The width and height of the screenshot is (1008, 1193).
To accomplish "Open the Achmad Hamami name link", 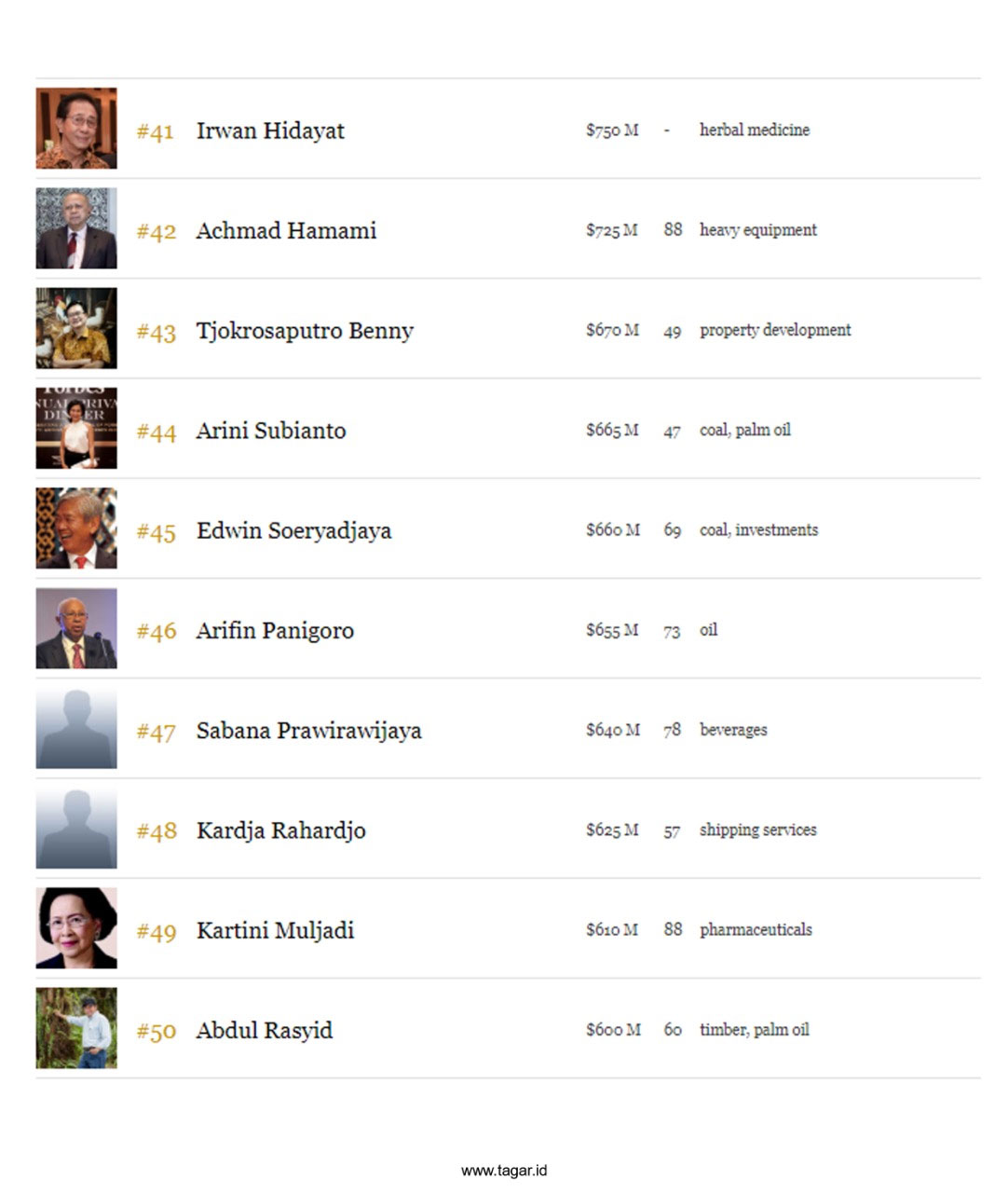I will [x=286, y=230].
